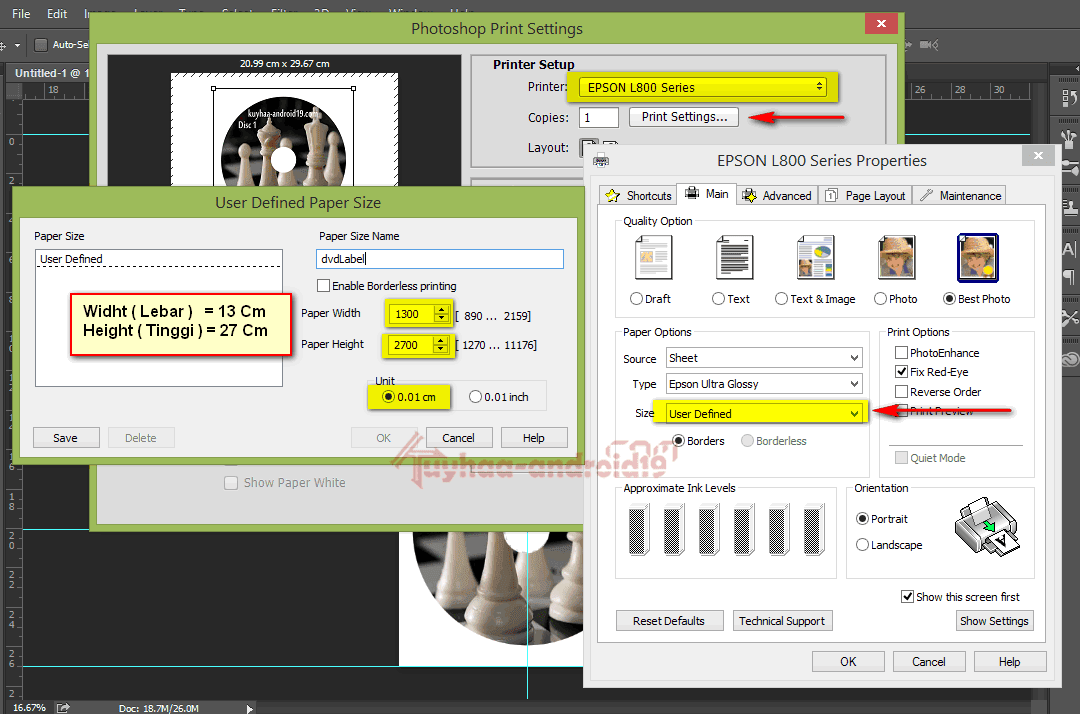Switch to the Maintenance tab
1080x714 pixels.
(x=959, y=196)
